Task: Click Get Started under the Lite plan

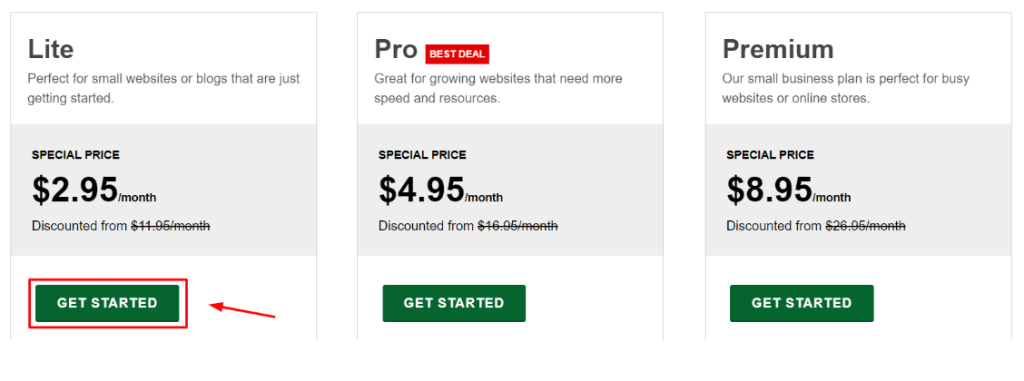Action: (x=107, y=303)
